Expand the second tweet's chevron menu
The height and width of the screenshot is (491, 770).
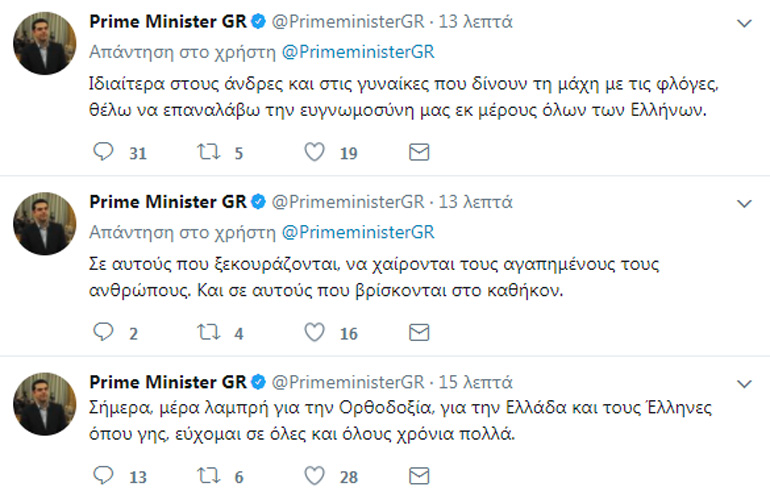(743, 203)
